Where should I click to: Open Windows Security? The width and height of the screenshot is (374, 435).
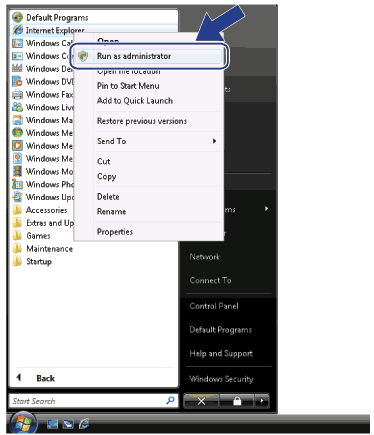coord(222,379)
